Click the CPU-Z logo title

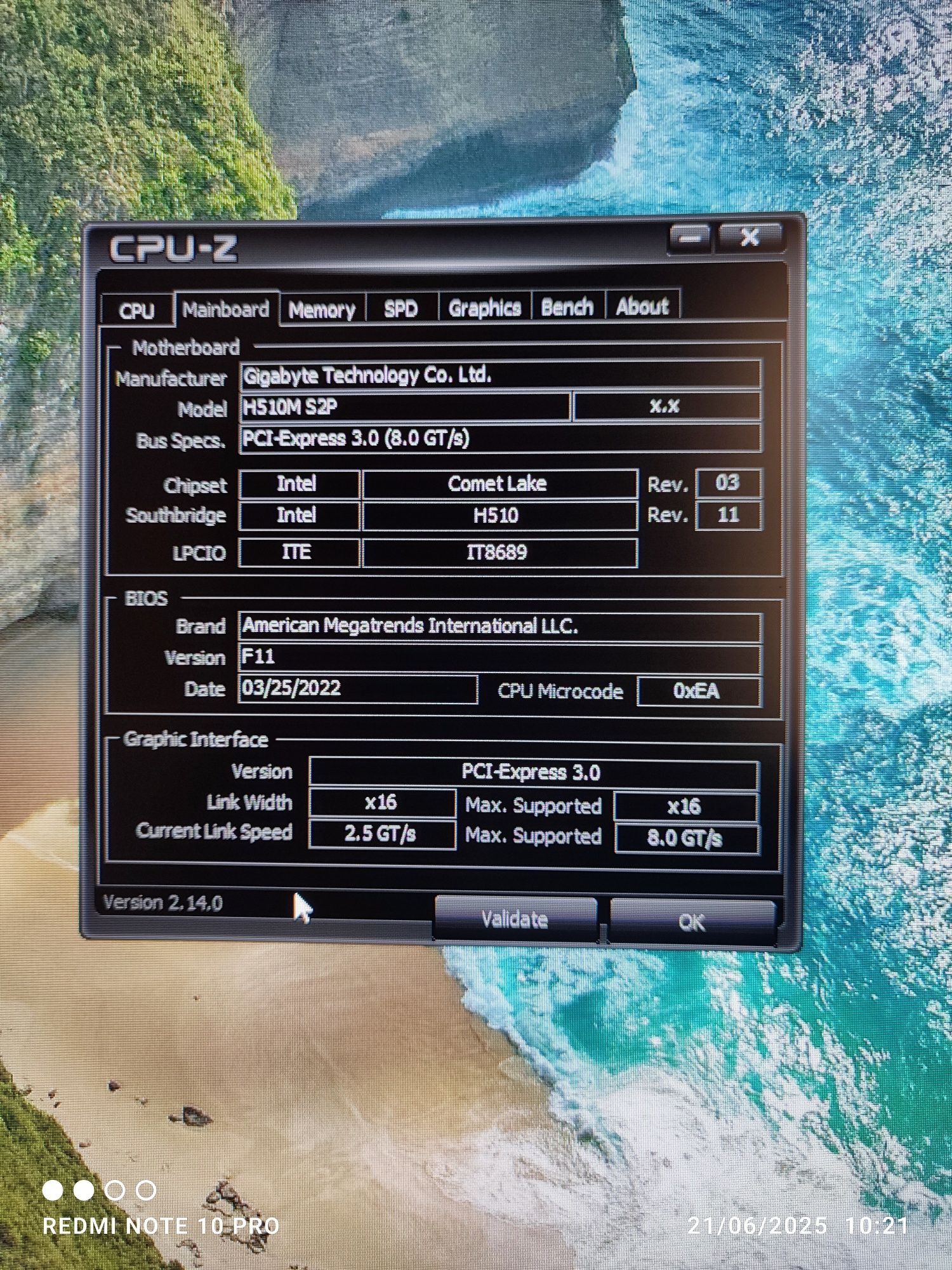pyautogui.click(x=173, y=248)
